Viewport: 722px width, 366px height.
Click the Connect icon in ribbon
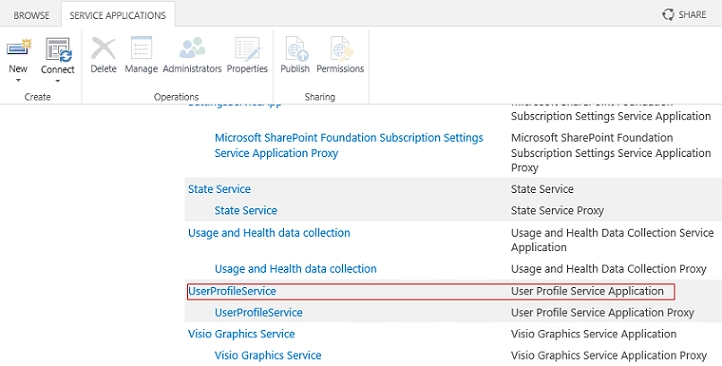[x=58, y=49]
